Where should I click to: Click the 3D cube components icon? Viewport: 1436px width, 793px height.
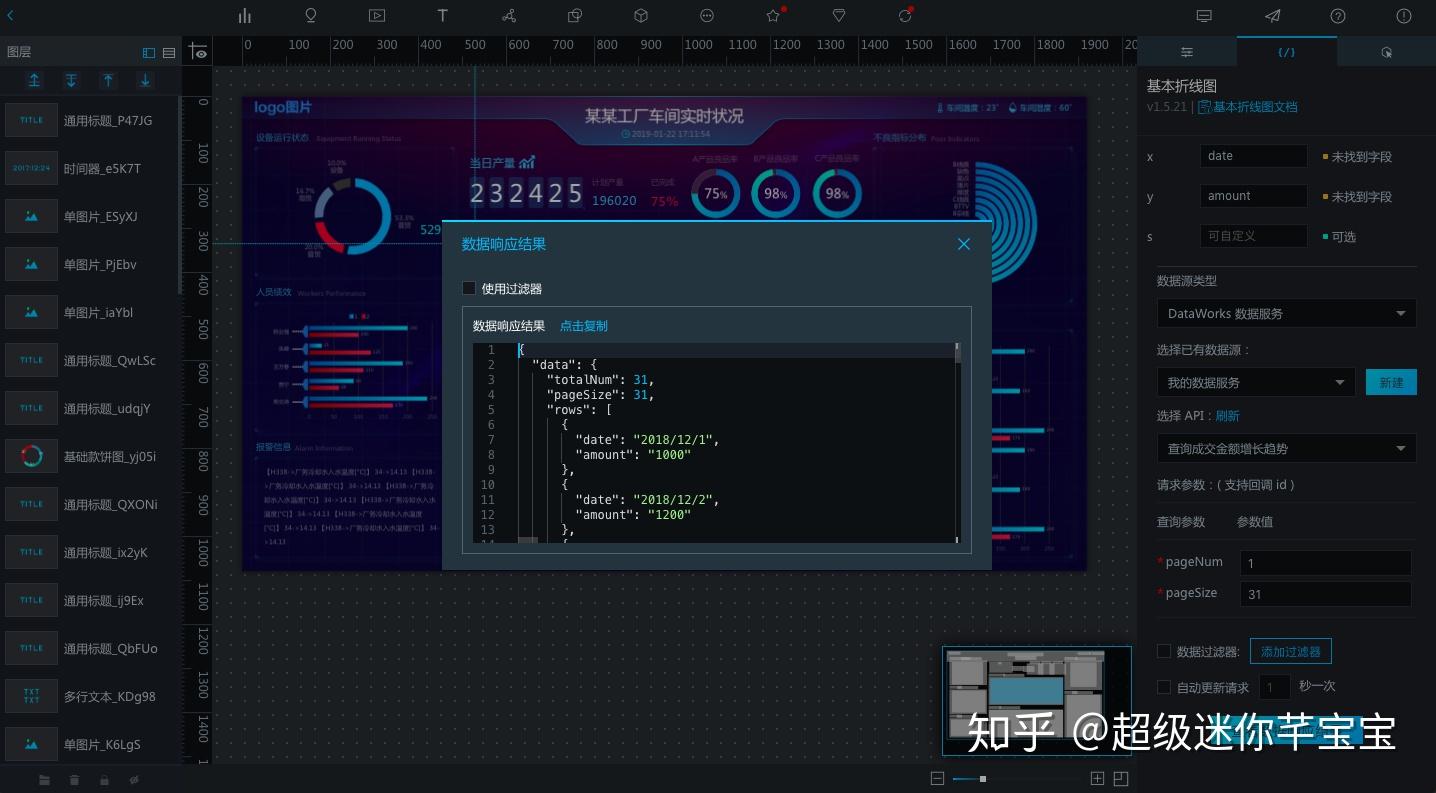tap(640, 16)
